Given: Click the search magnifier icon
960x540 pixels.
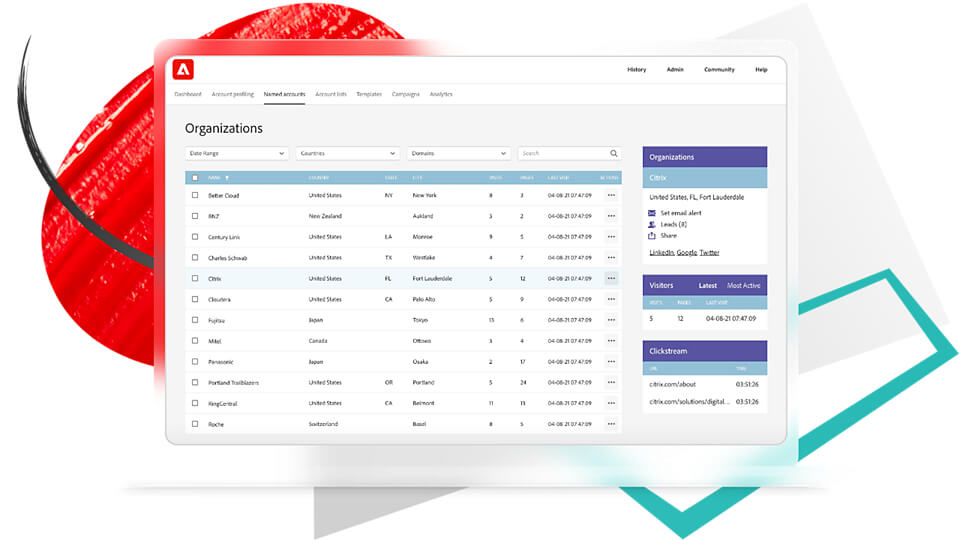Looking at the screenshot, I should [613, 154].
